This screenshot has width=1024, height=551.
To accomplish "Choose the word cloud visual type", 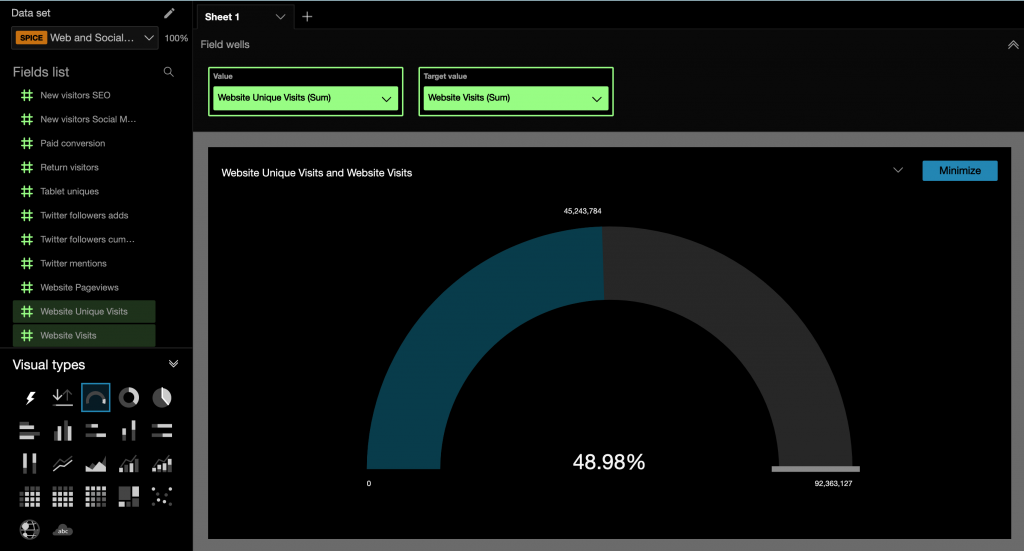I will 63,529.
